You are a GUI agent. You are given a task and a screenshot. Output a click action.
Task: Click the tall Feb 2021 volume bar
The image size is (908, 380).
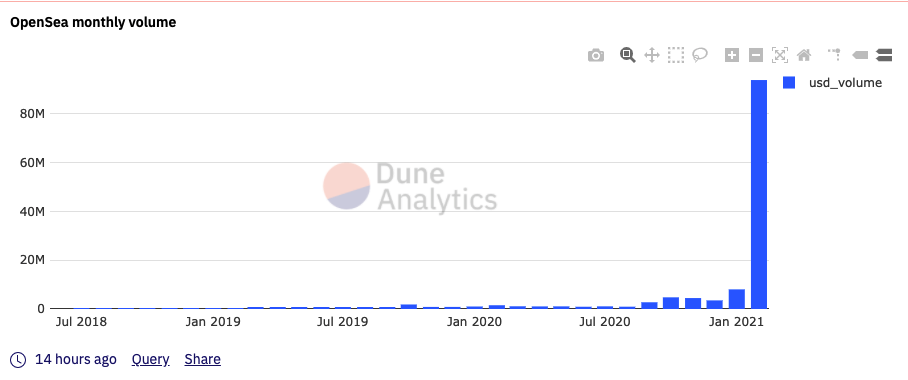759,194
